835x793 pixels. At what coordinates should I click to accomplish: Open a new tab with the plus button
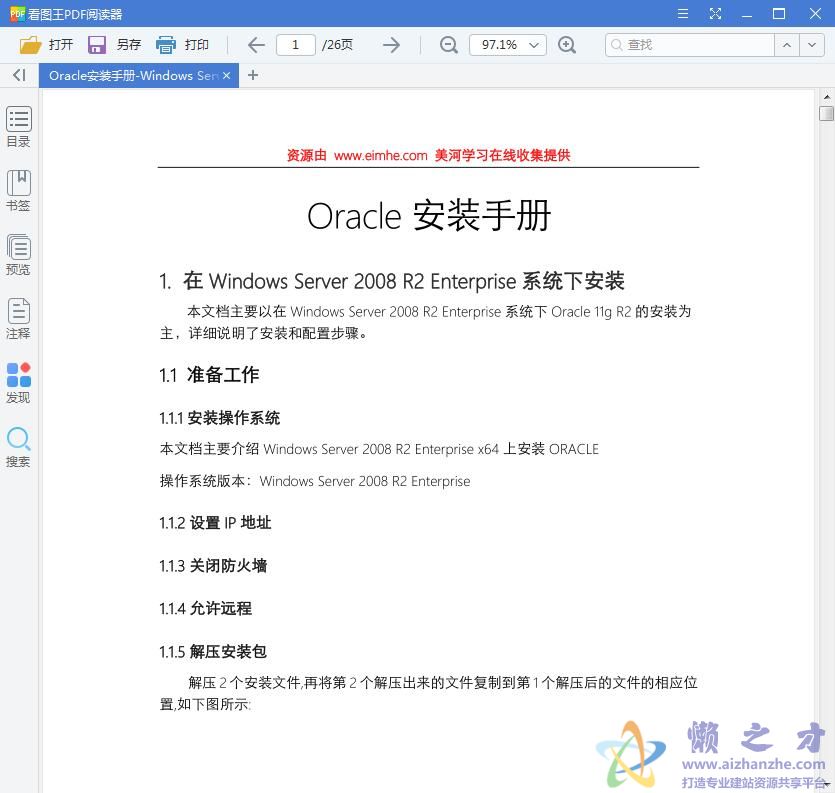point(254,75)
